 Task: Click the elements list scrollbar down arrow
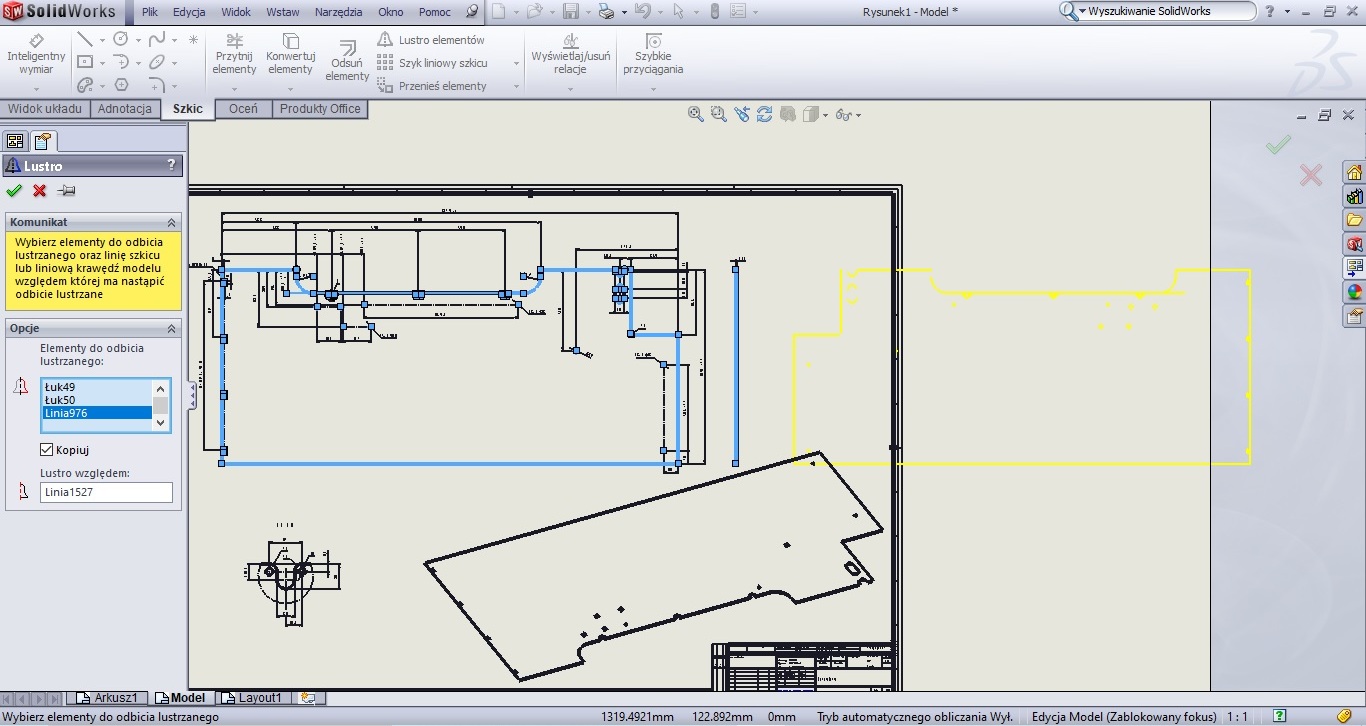pyautogui.click(x=160, y=423)
